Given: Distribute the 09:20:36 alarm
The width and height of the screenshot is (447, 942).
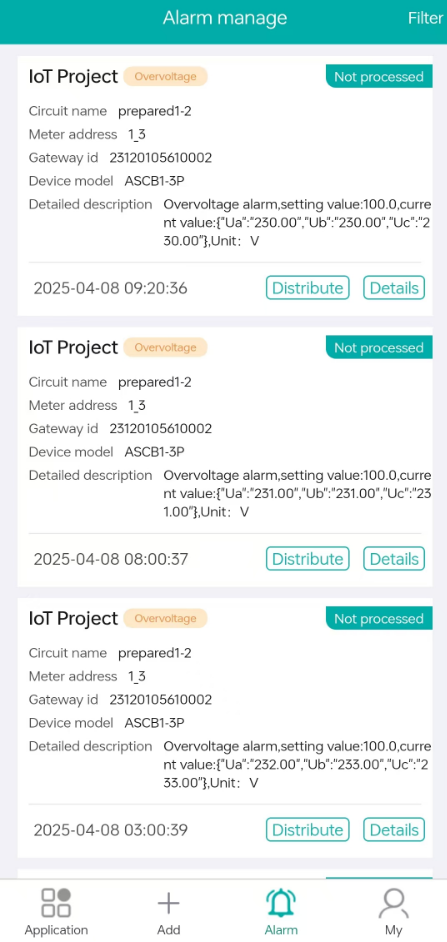Looking at the screenshot, I should pos(308,288).
